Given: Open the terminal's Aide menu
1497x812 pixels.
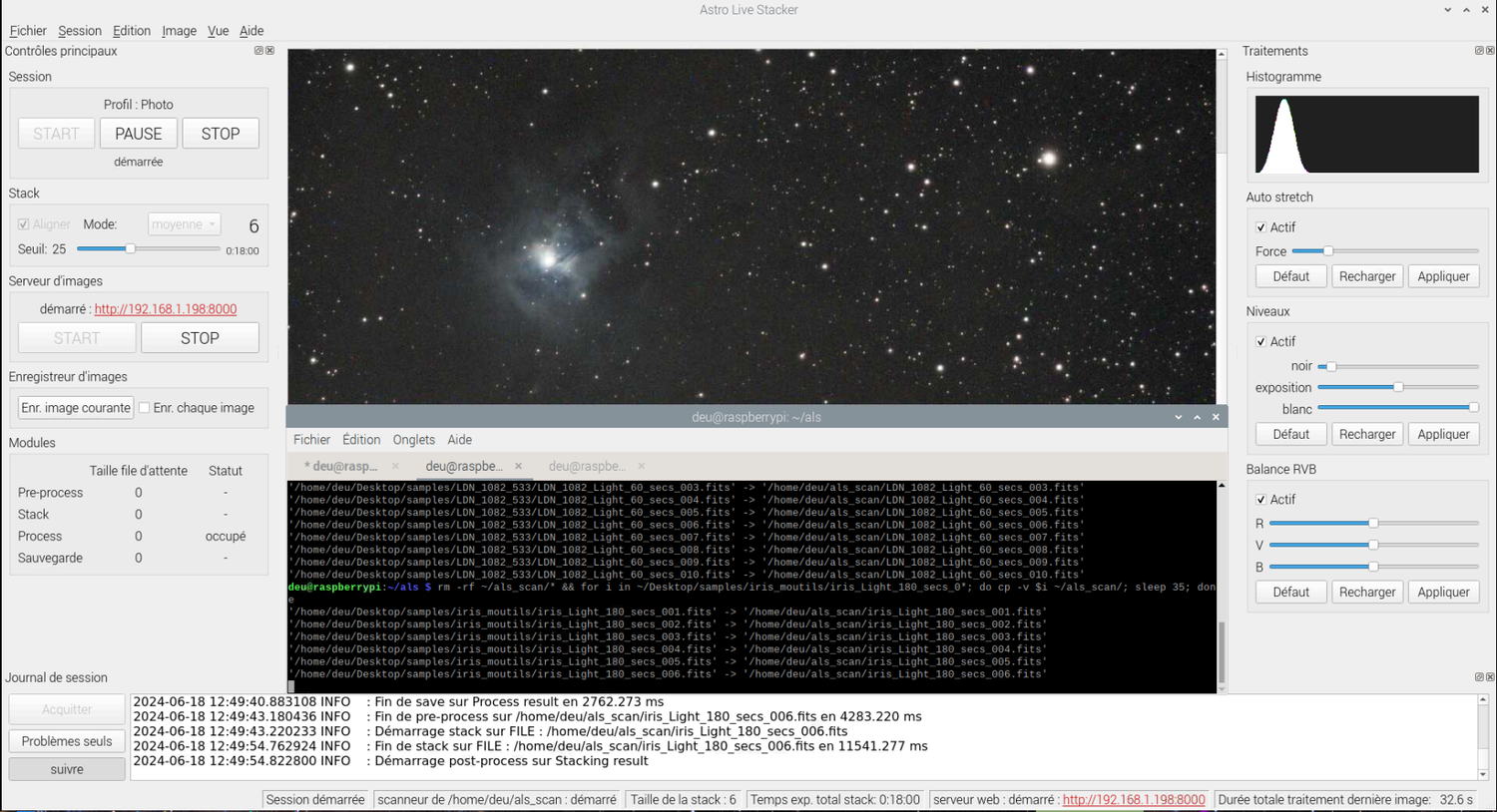Looking at the screenshot, I should point(460,440).
